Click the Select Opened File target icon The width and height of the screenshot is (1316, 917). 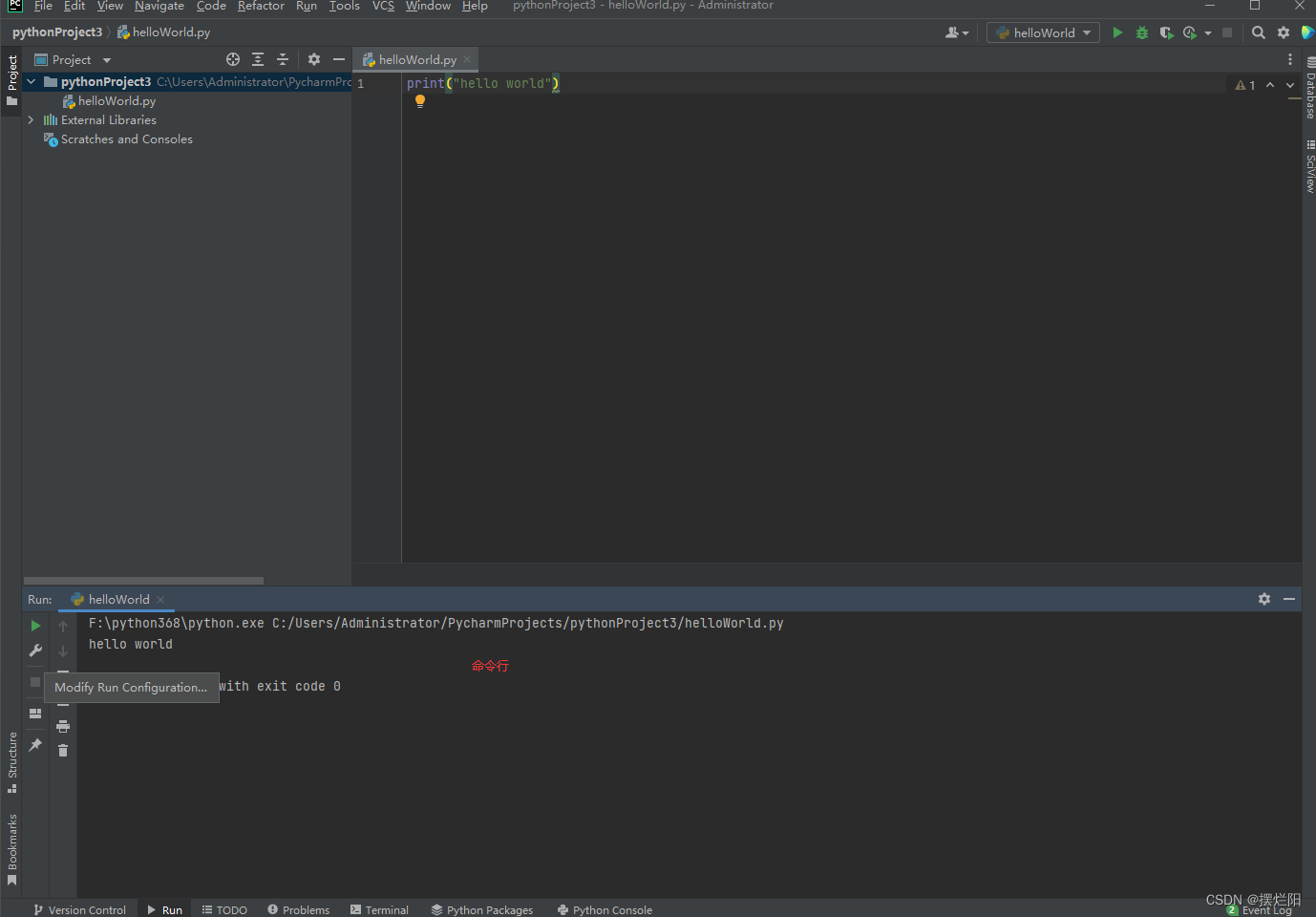[233, 59]
